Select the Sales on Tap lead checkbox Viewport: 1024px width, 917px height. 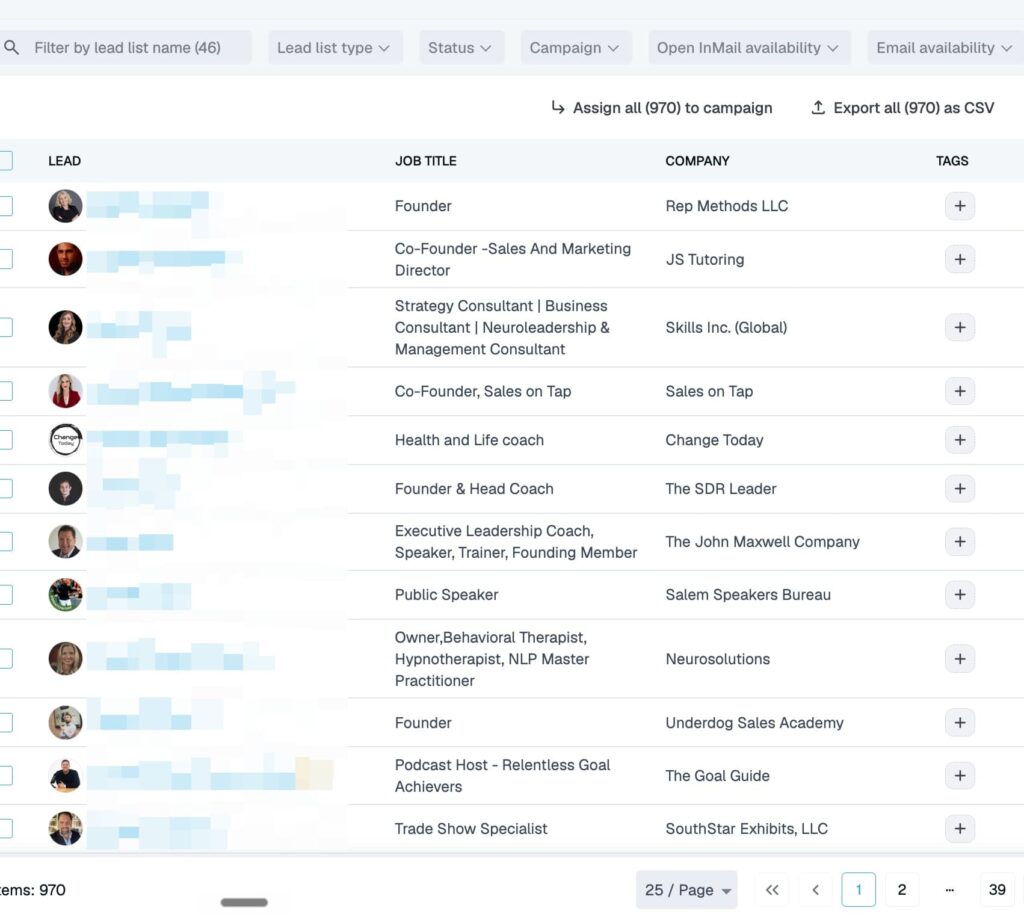pos(5,391)
